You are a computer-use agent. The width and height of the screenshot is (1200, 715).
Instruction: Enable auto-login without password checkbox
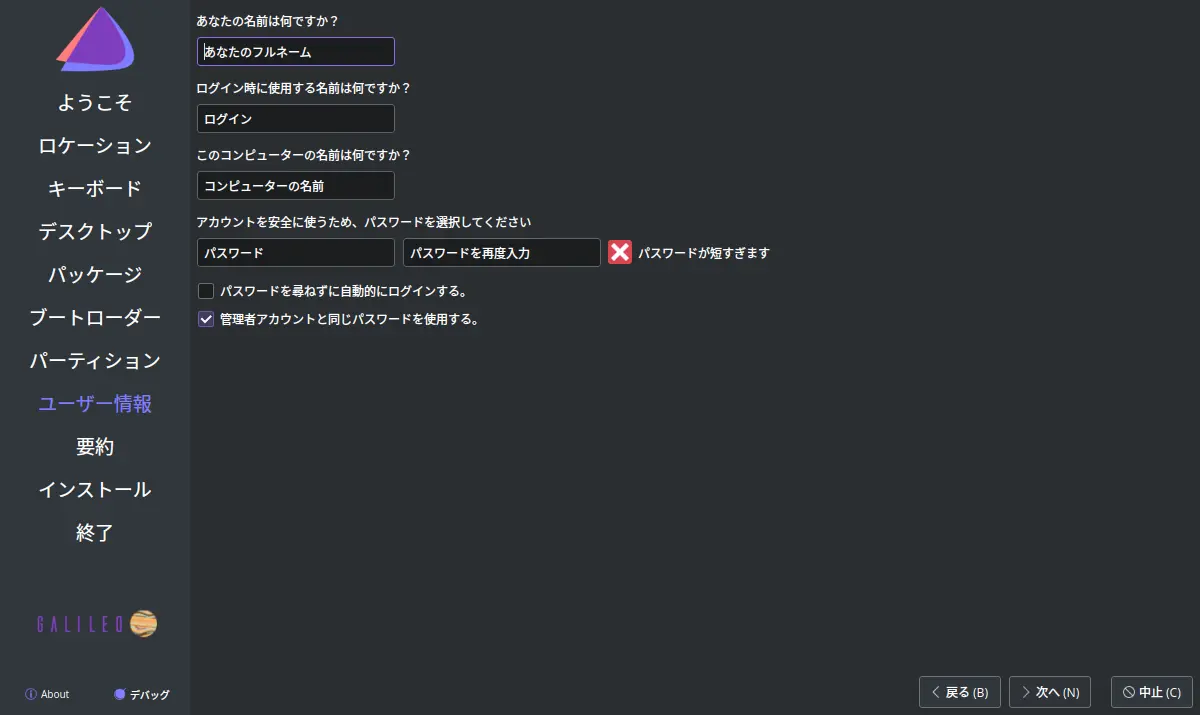pyautogui.click(x=206, y=292)
